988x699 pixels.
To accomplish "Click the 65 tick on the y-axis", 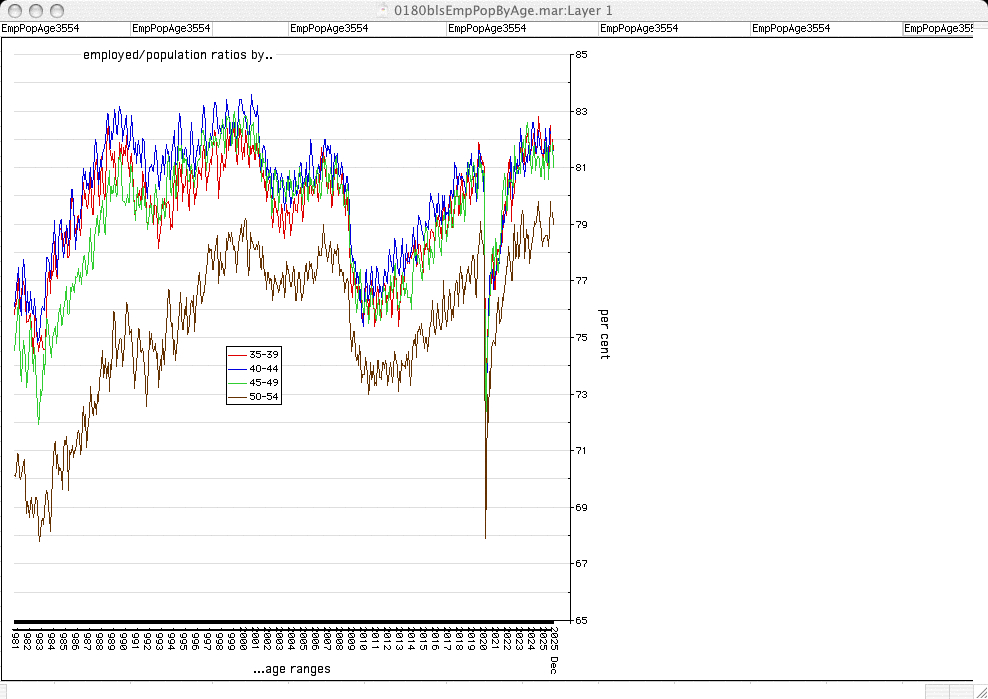I will click(580, 620).
